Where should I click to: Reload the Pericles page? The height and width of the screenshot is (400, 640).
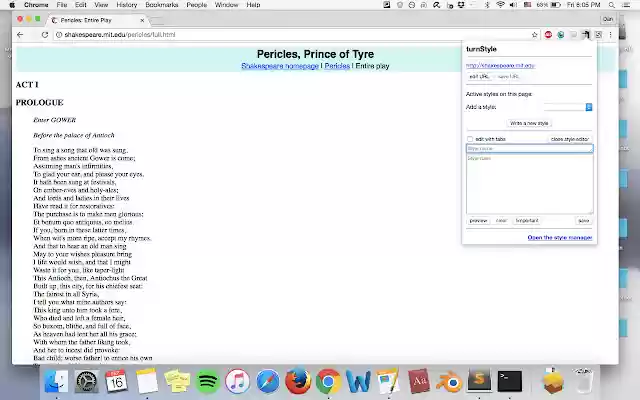click(x=45, y=35)
